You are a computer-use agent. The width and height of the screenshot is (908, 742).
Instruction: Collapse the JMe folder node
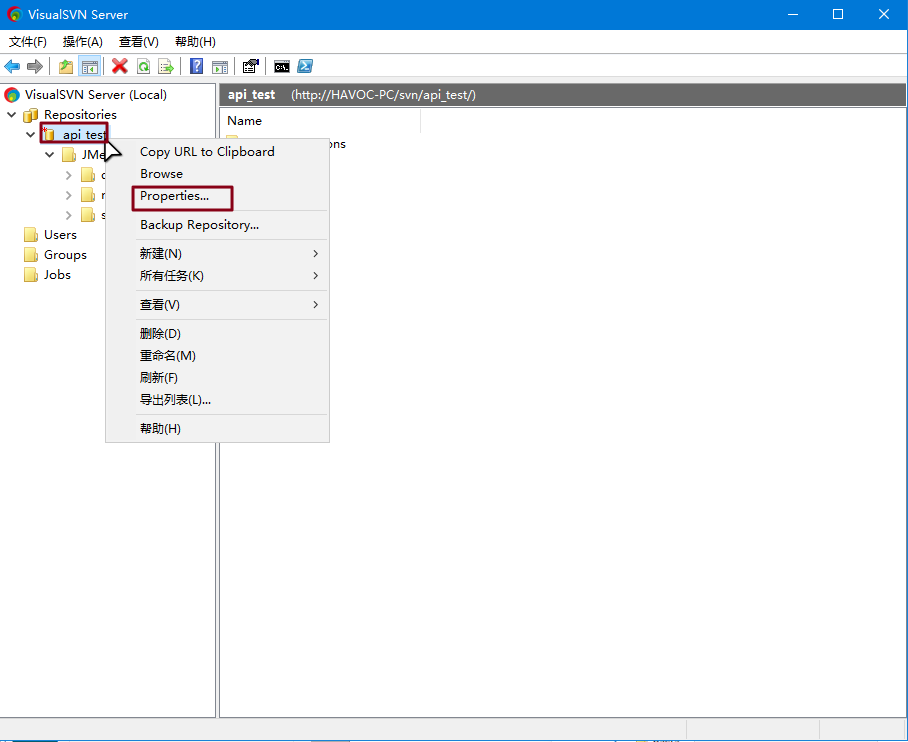coord(50,155)
